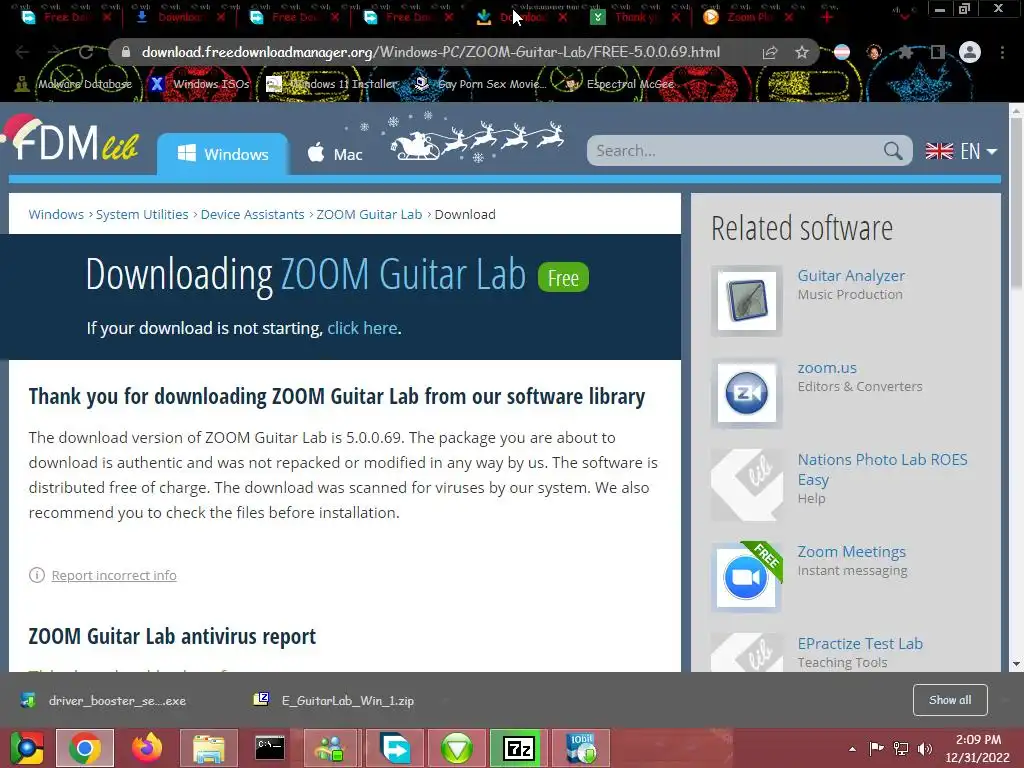This screenshot has width=1024, height=768.
Task: Open Action Center flag in the tray
Action: [x=876, y=748]
